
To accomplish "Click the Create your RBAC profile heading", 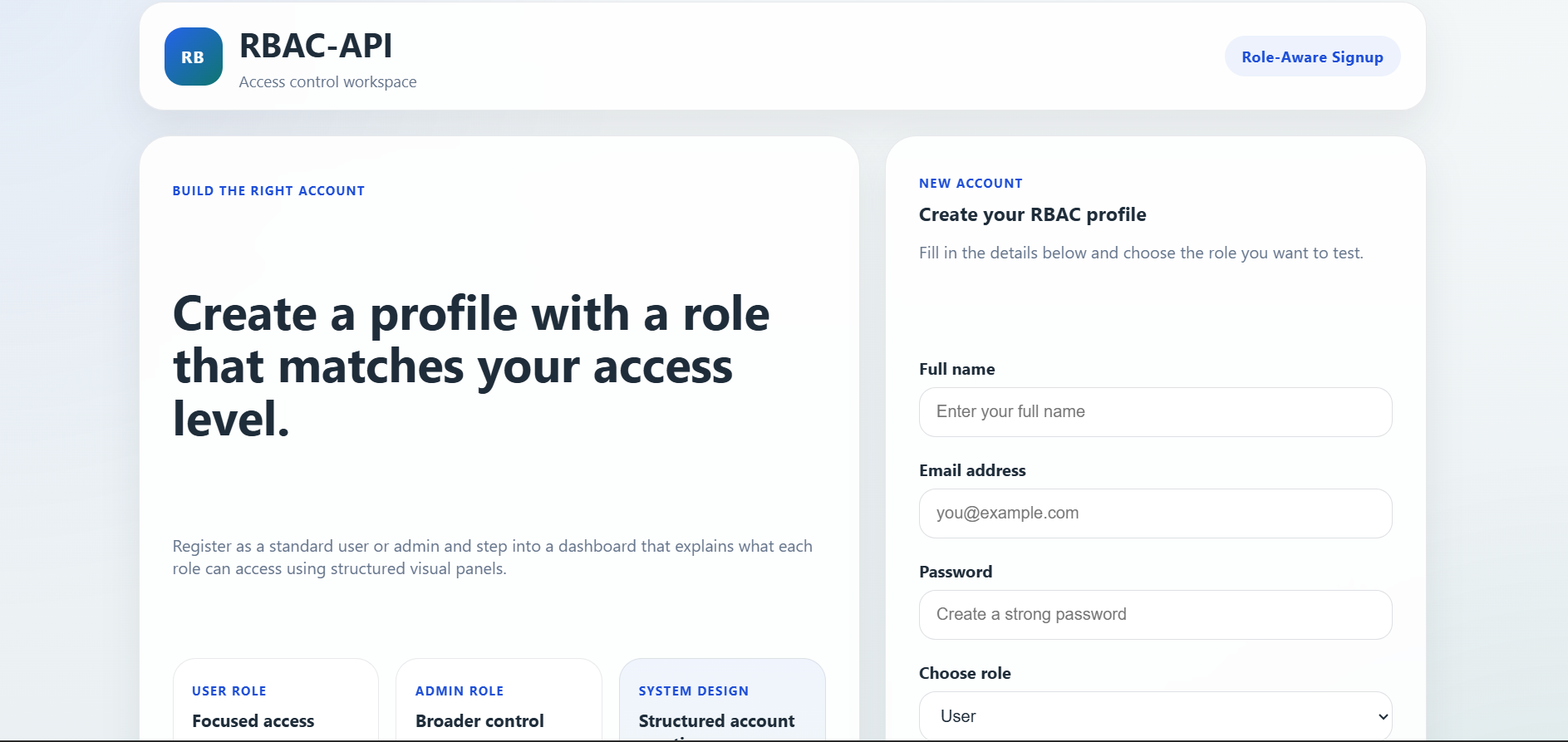I will point(1031,214).
